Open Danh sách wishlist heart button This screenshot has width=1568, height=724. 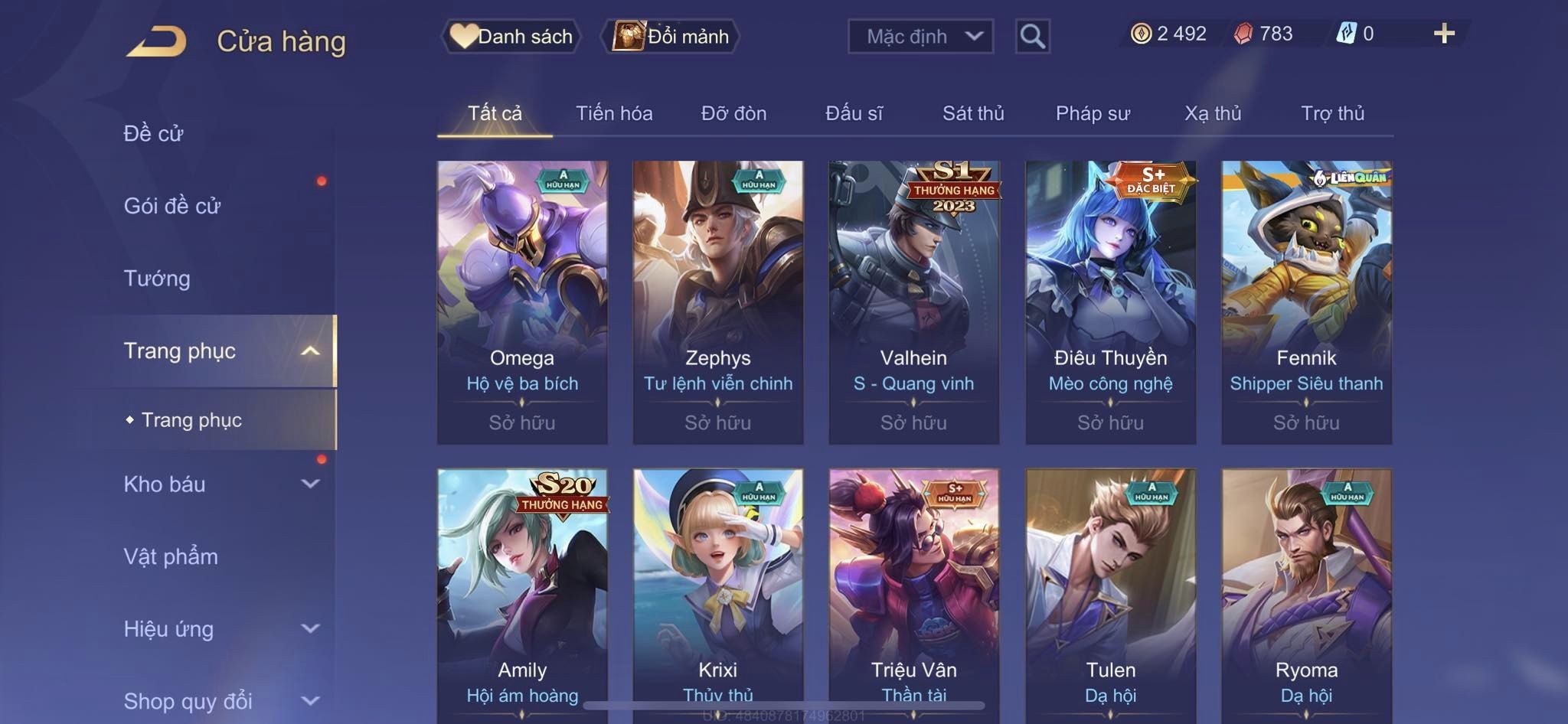click(511, 36)
